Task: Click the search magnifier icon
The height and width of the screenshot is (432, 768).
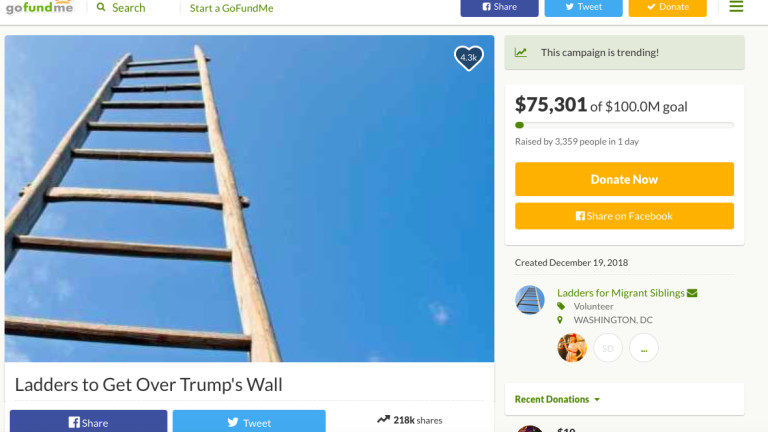Action: (101, 7)
